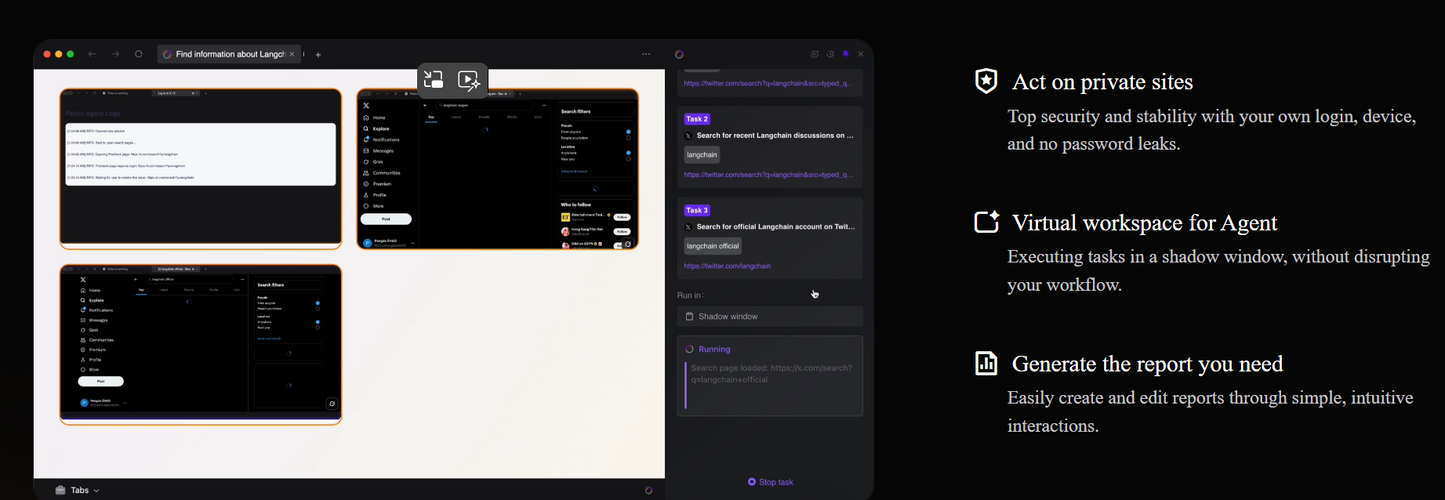Click the browser forward arrow
The height and width of the screenshot is (500, 1445).
(x=115, y=54)
